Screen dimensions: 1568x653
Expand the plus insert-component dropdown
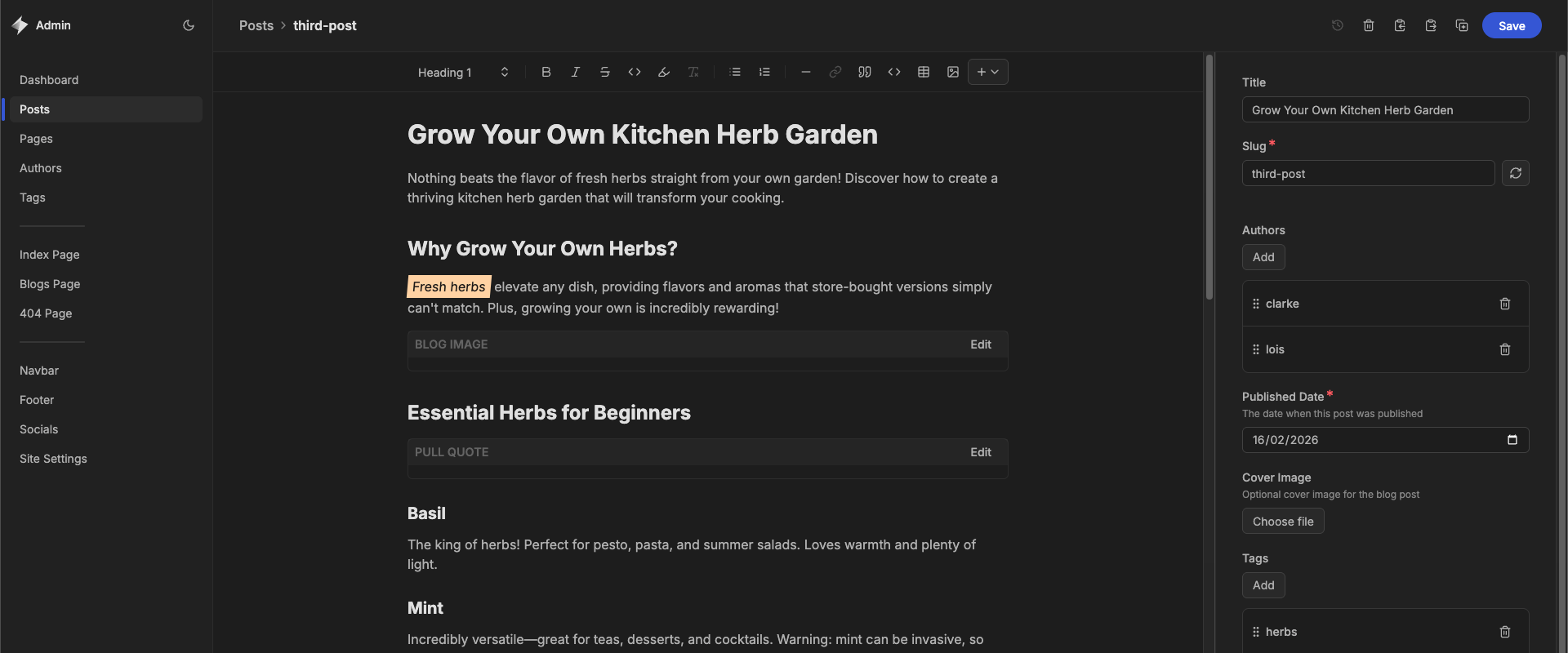tap(987, 72)
